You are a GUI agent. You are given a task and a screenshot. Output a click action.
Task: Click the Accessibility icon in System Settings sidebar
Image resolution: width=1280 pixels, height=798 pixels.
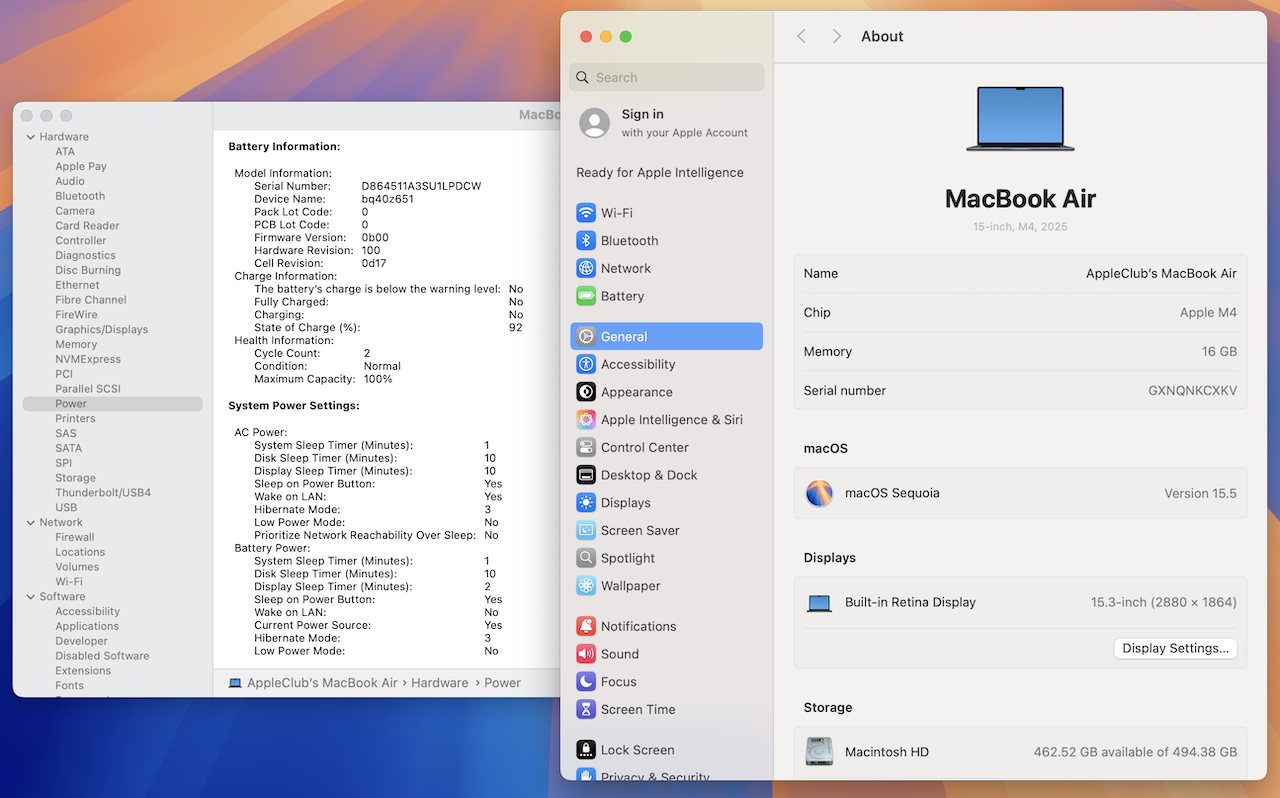click(x=586, y=364)
